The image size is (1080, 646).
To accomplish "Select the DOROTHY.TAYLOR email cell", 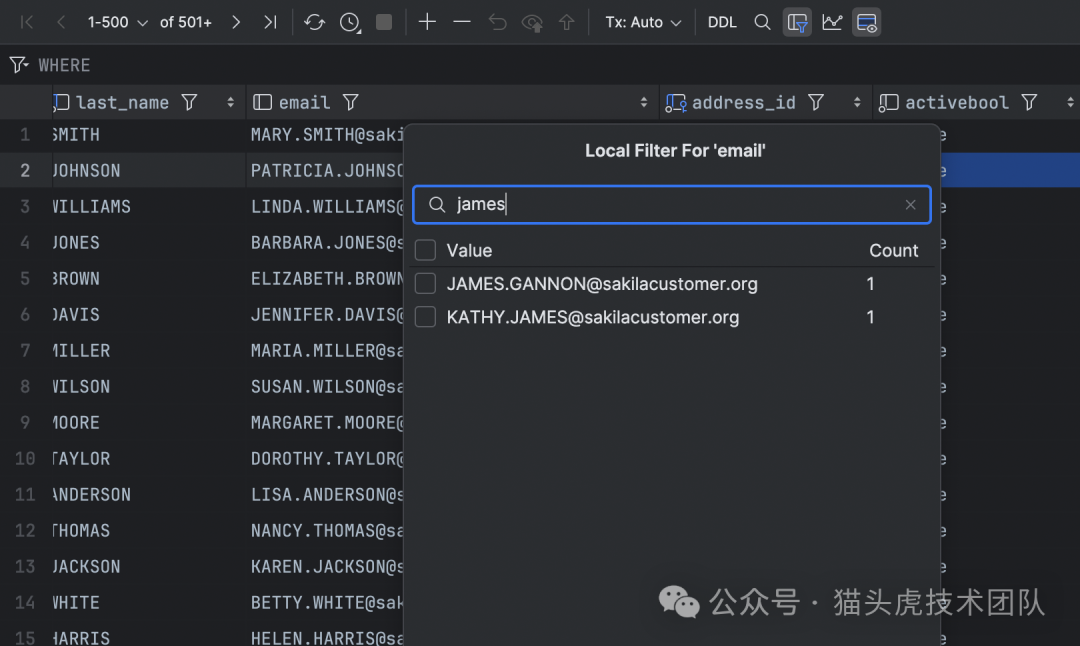I will click(326, 458).
